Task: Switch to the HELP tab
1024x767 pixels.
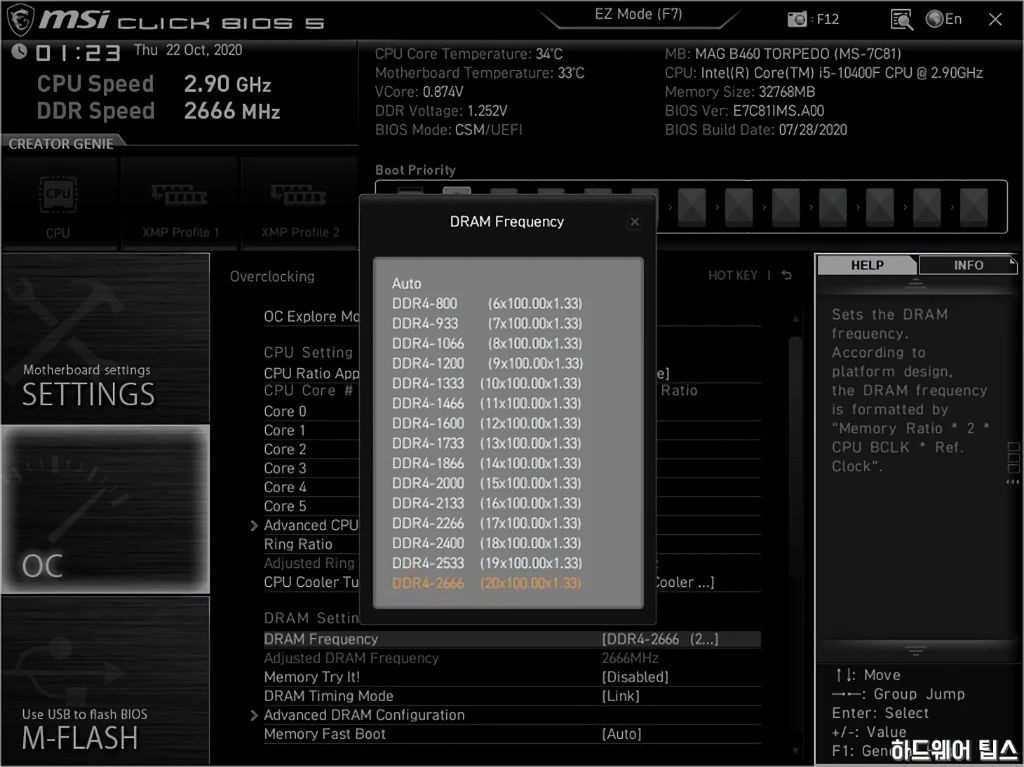Action: 867,265
